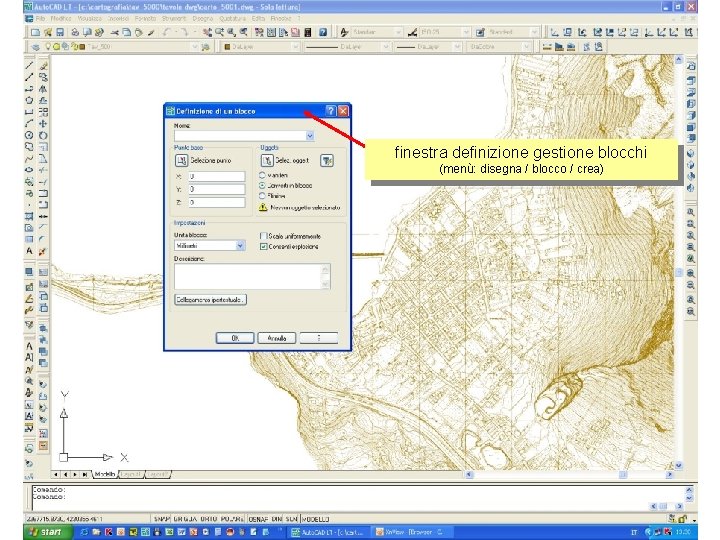
Task: Click the '?' help button beside Annulla
Action: pos(319,338)
